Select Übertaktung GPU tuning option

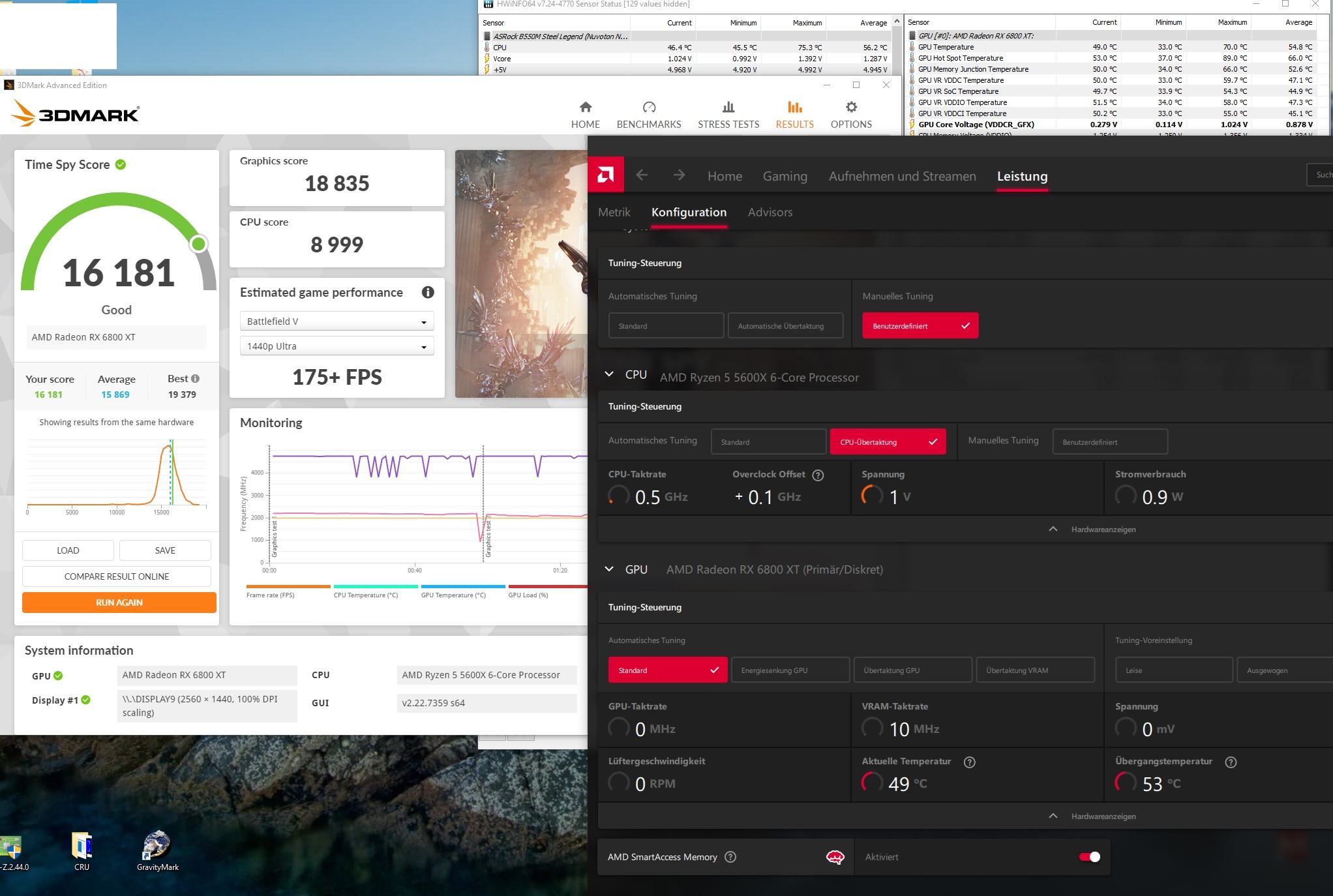[913, 670]
